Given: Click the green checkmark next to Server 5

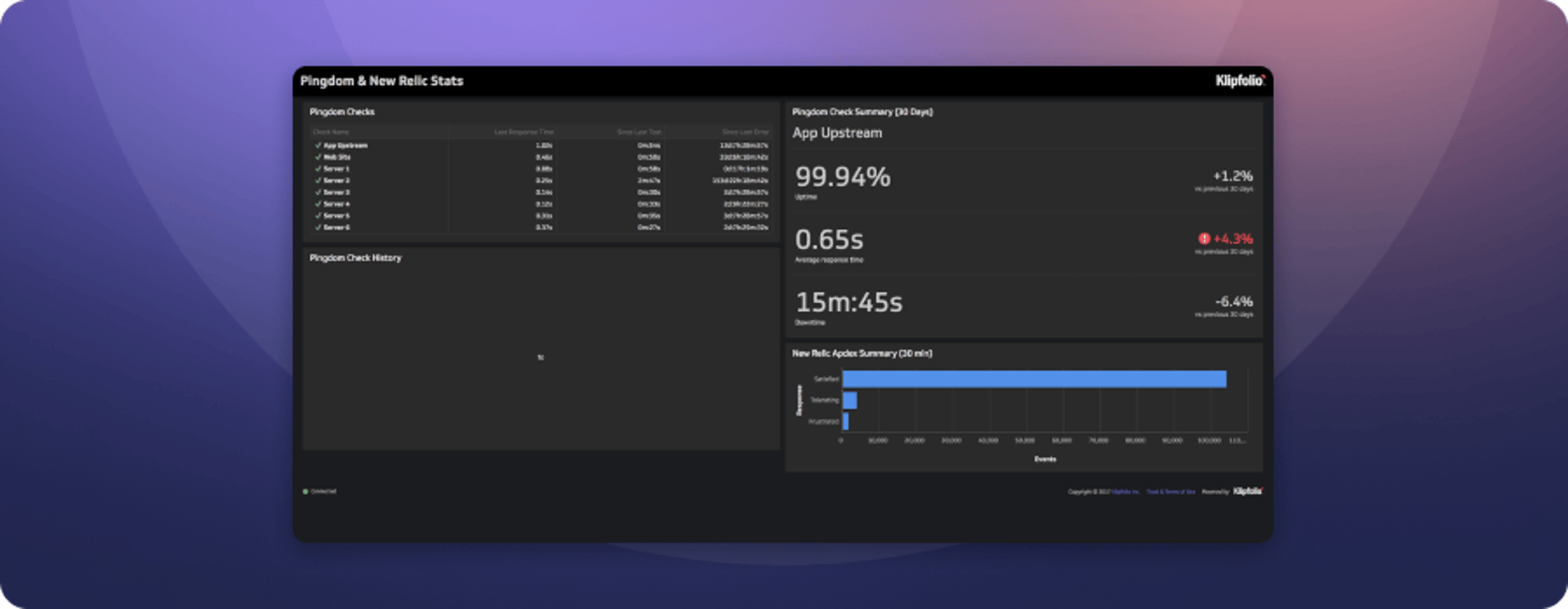Looking at the screenshot, I should coord(318,216).
